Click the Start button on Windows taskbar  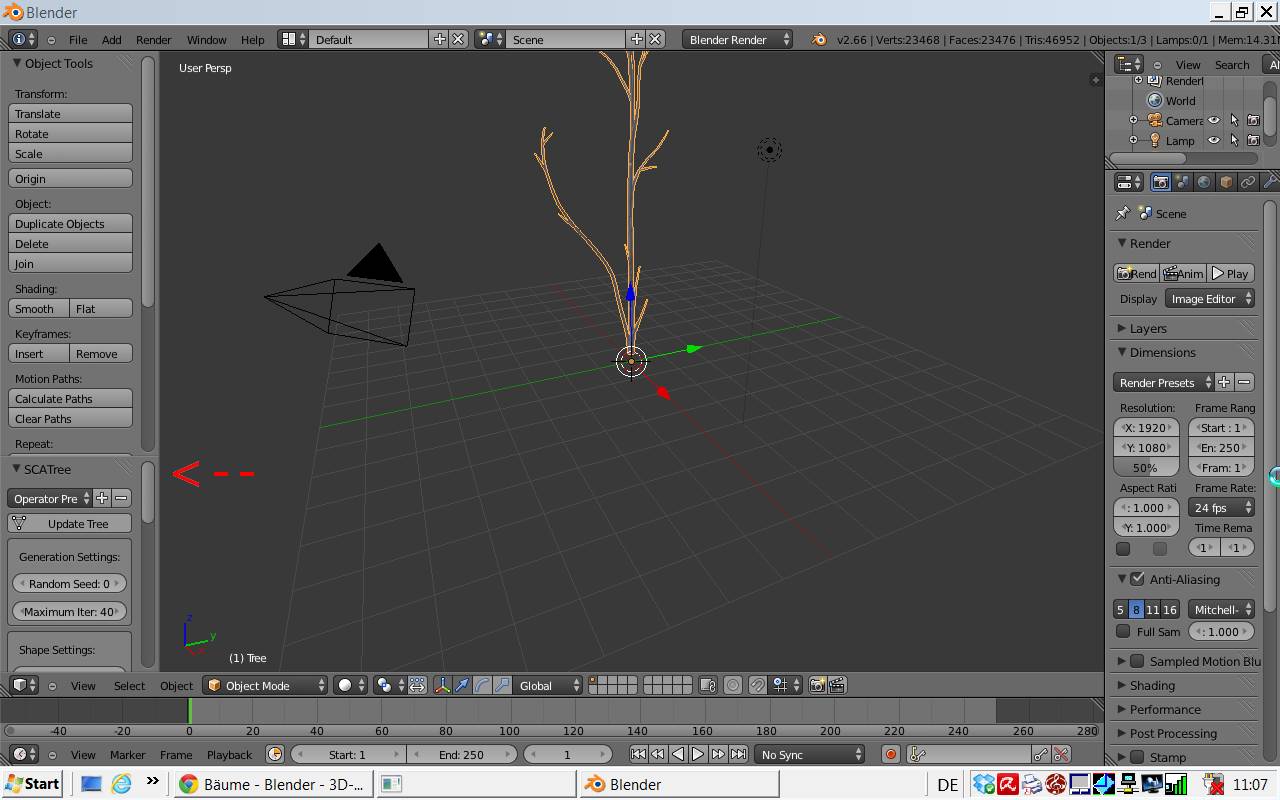(33, 784)
